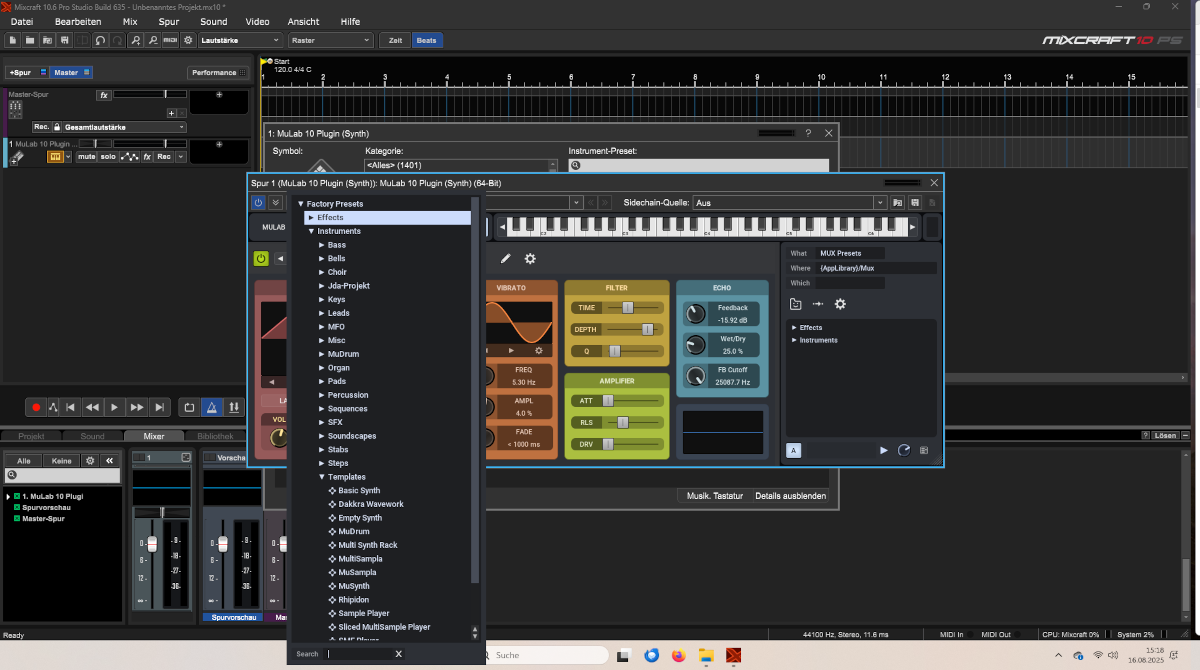Open the Firefox icon in the taskbar

click(680, 655)
